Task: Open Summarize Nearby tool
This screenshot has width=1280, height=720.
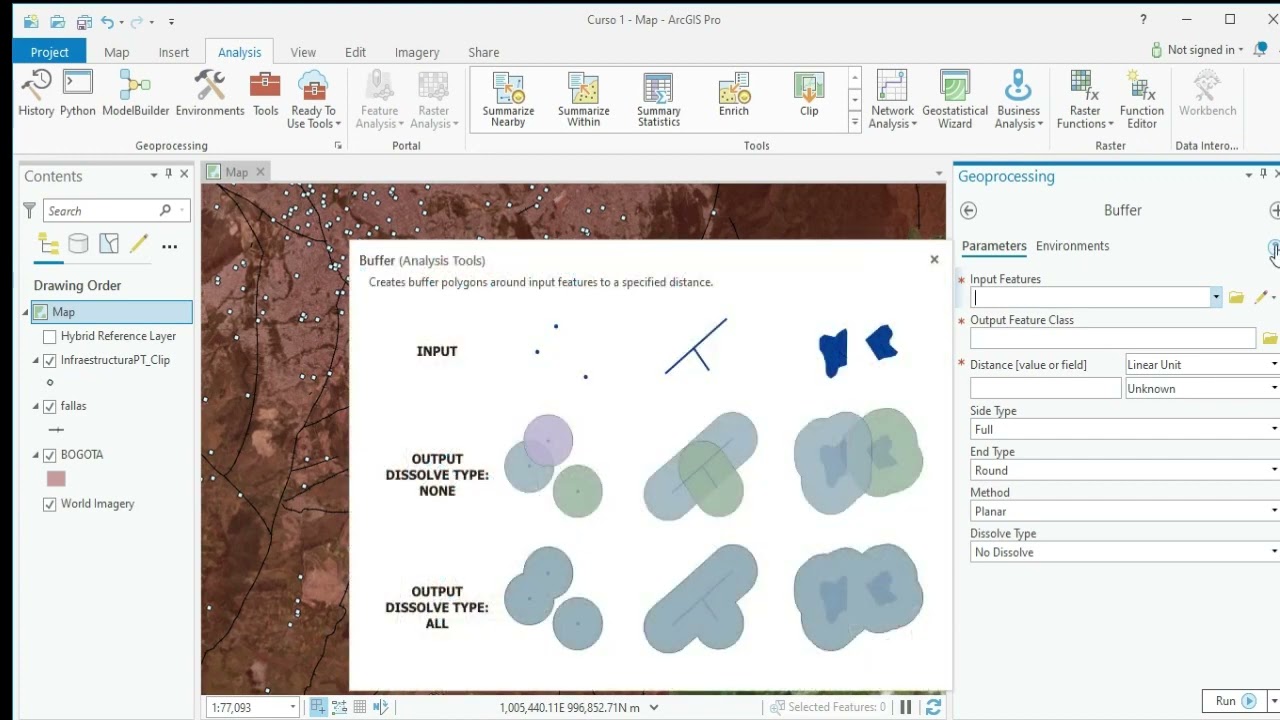Action: (508, 100)
